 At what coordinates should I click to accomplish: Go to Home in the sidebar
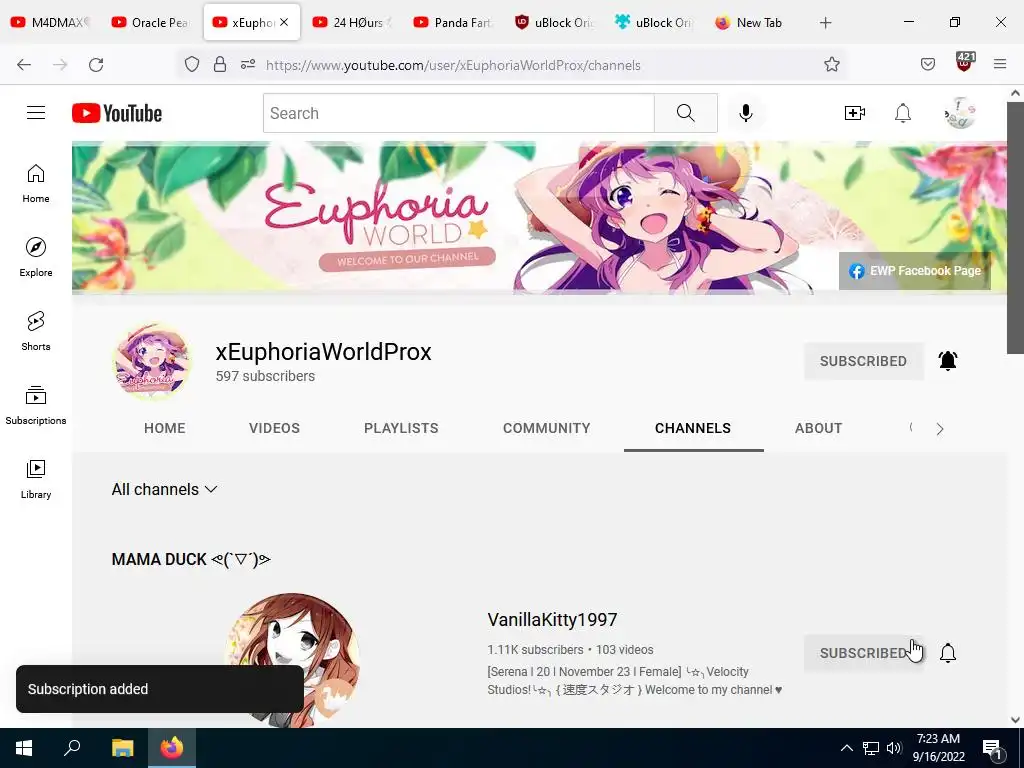tap(36, 184)
